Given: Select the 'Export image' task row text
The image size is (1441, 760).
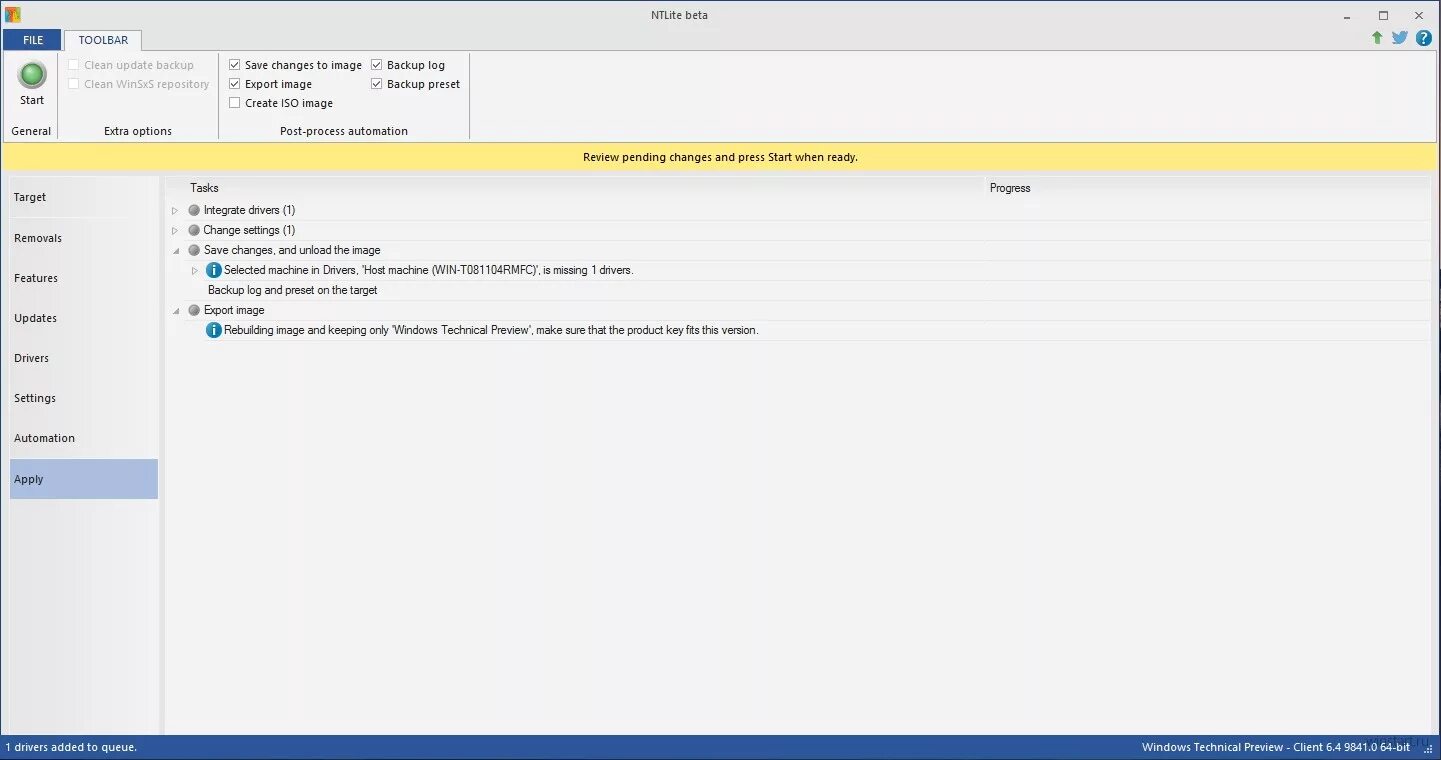Looking at the screenshot, I should (x=234, y=310).
